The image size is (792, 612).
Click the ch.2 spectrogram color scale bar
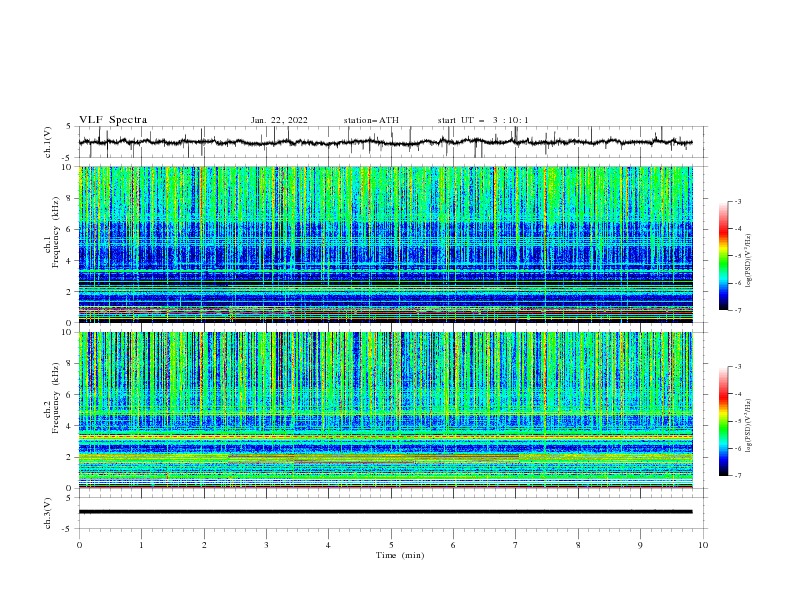click(724, 421)
